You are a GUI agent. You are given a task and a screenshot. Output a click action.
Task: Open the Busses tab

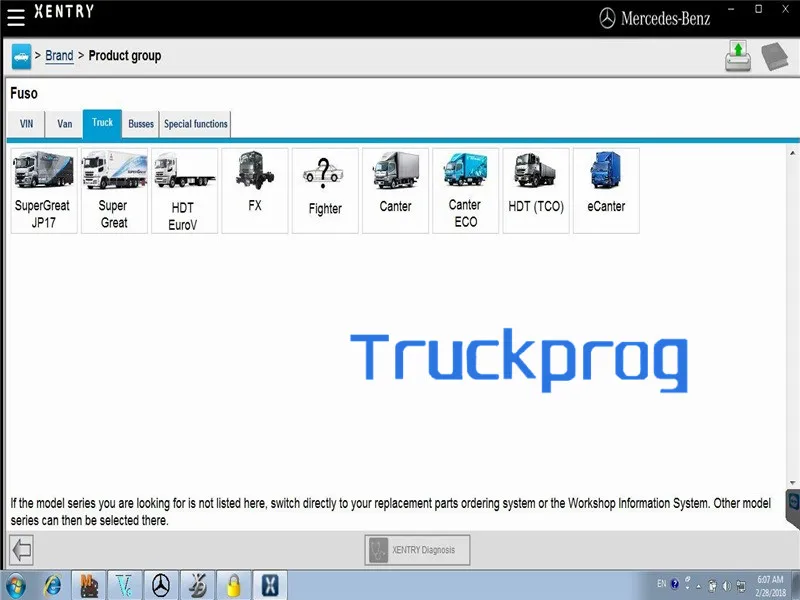(x=141, y=124)
